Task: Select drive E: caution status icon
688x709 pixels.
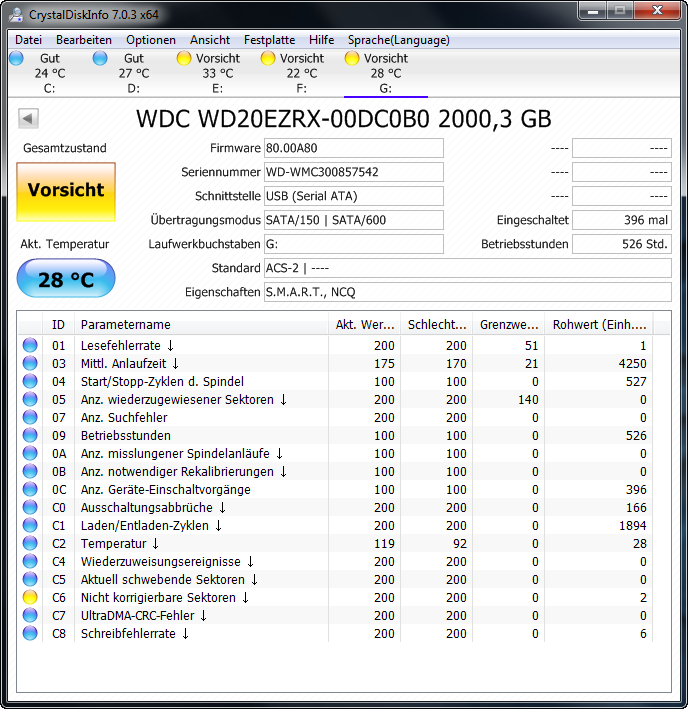Action: (x=184, y=58)
